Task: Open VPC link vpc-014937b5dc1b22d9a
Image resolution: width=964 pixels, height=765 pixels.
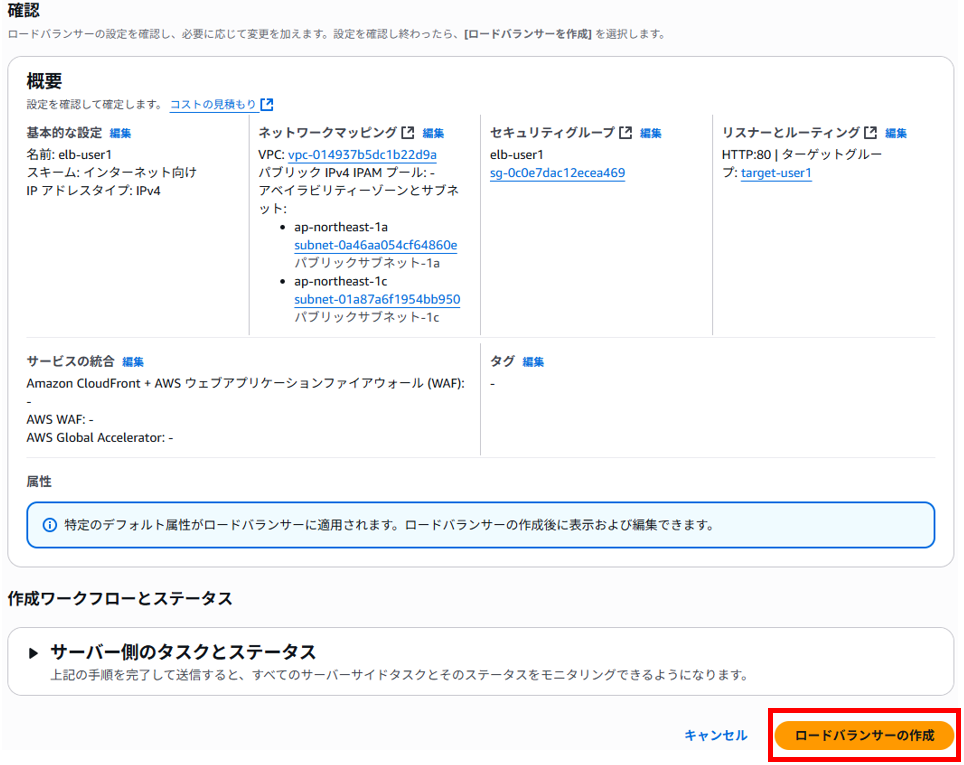Action: point(362,155)
